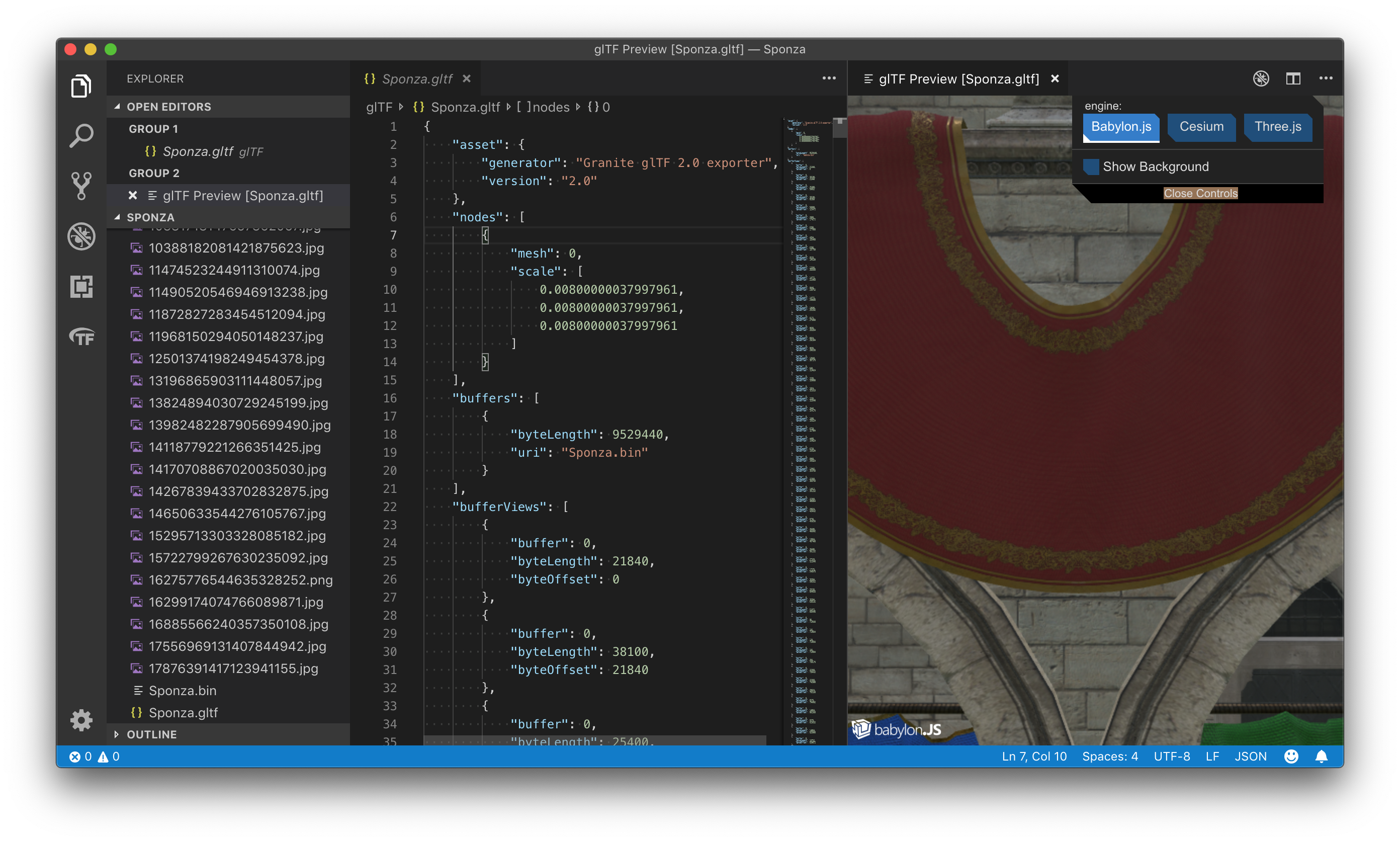Screen dimensions: 1400x842
Task: Expand the Outline section
Action: [x=228, y=734]
